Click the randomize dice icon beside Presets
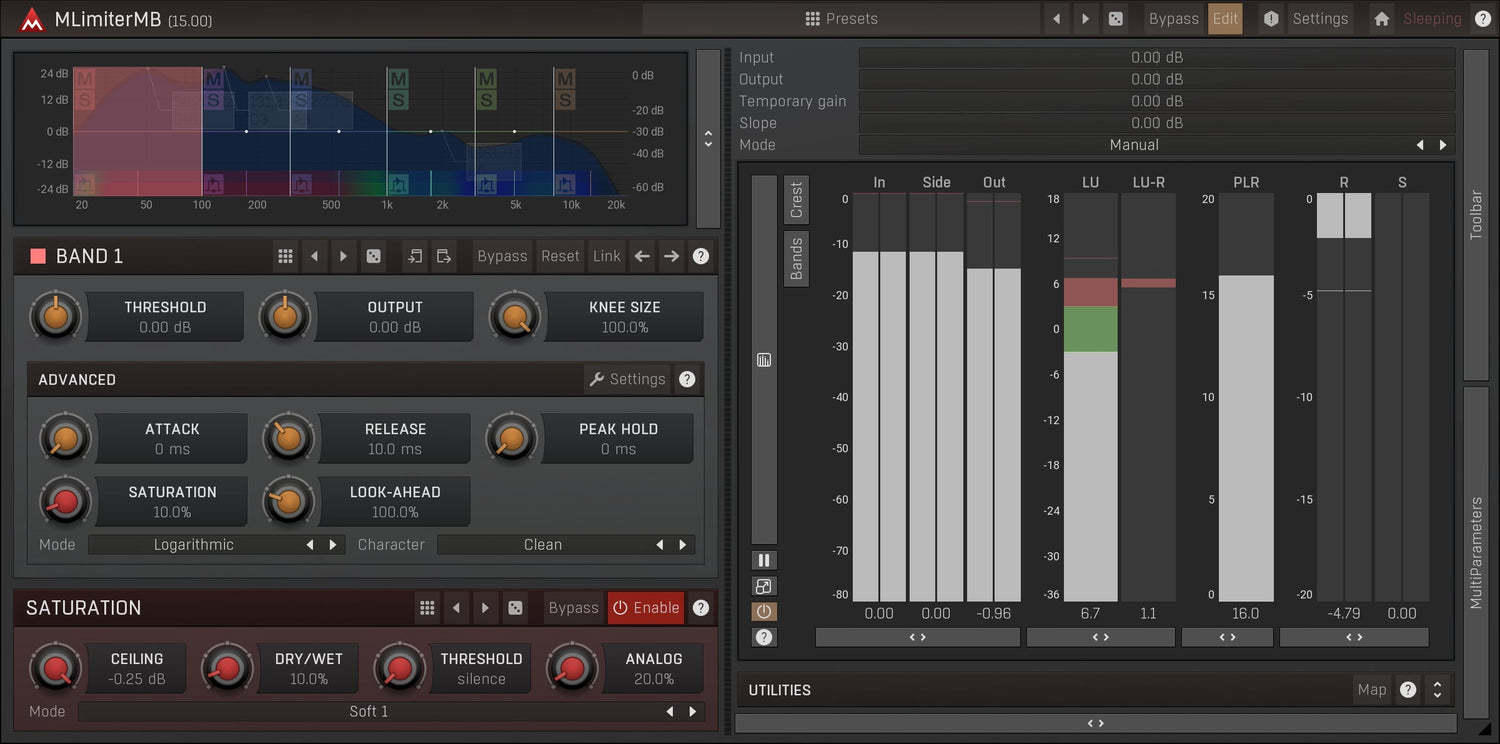The height and width of the screenshot is (744, 1500). click(x=1115, y=19)
